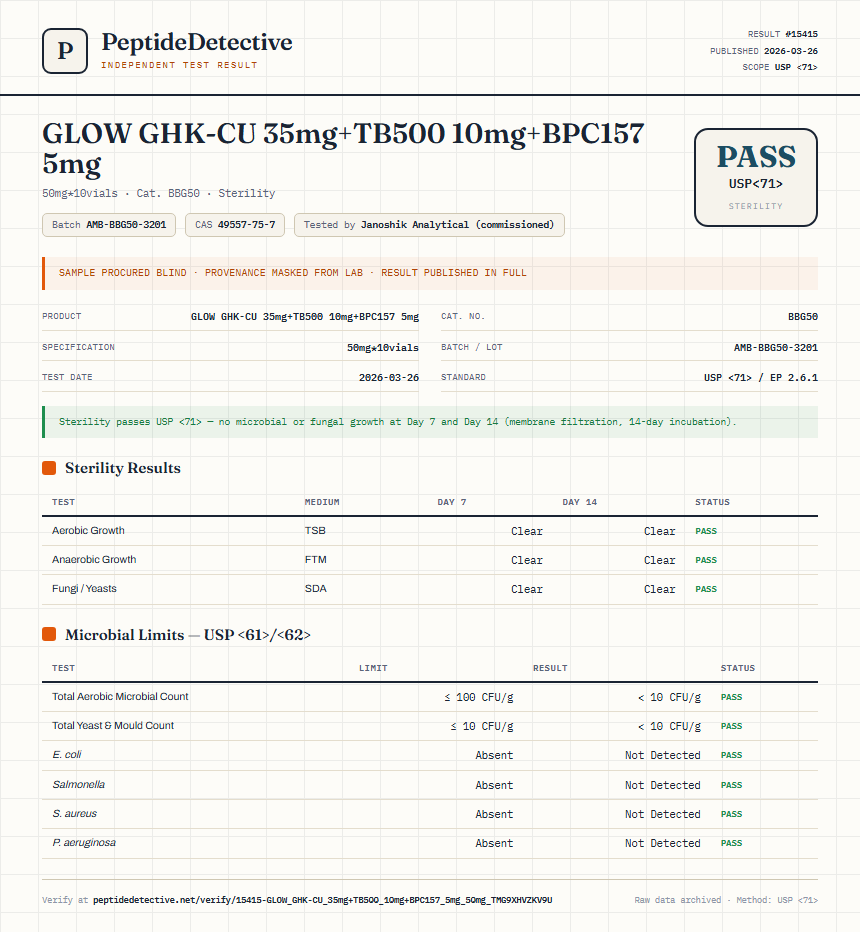860x932 pixels.
Task: Click the ≤ 100 CFU/g limit cell
Action: pos(478,697)
